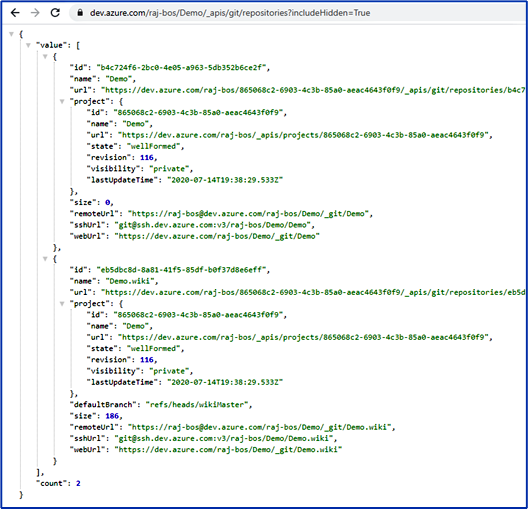Open the Demo.wiki webUrl link
The height and width of the screenshot is (509, 528).
228,449
